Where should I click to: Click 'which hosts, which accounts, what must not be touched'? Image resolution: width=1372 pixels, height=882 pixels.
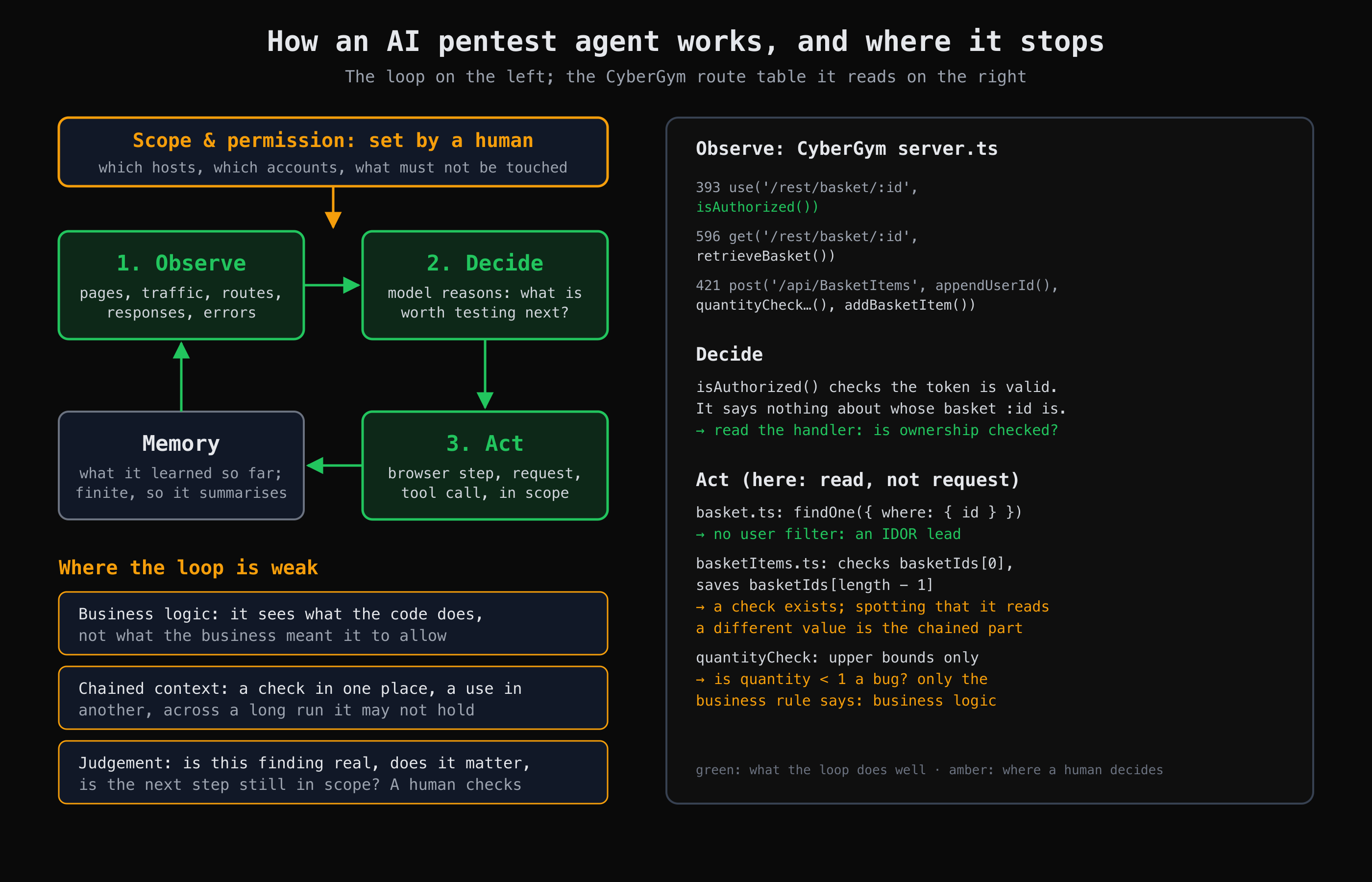tap(333, 167)
